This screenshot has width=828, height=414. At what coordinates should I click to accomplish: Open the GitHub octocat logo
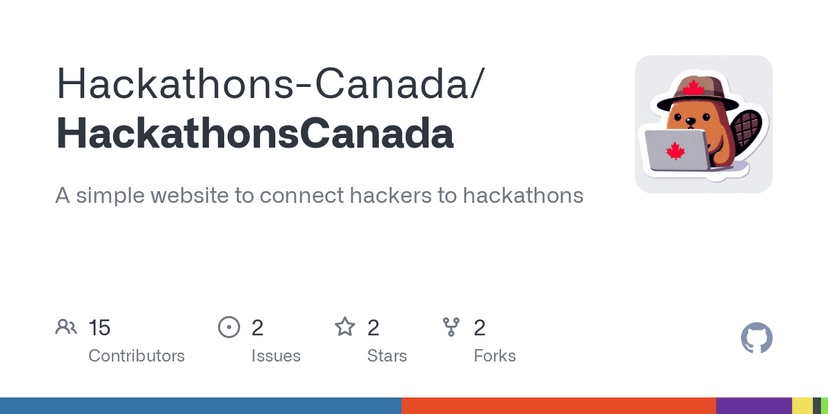756,338
